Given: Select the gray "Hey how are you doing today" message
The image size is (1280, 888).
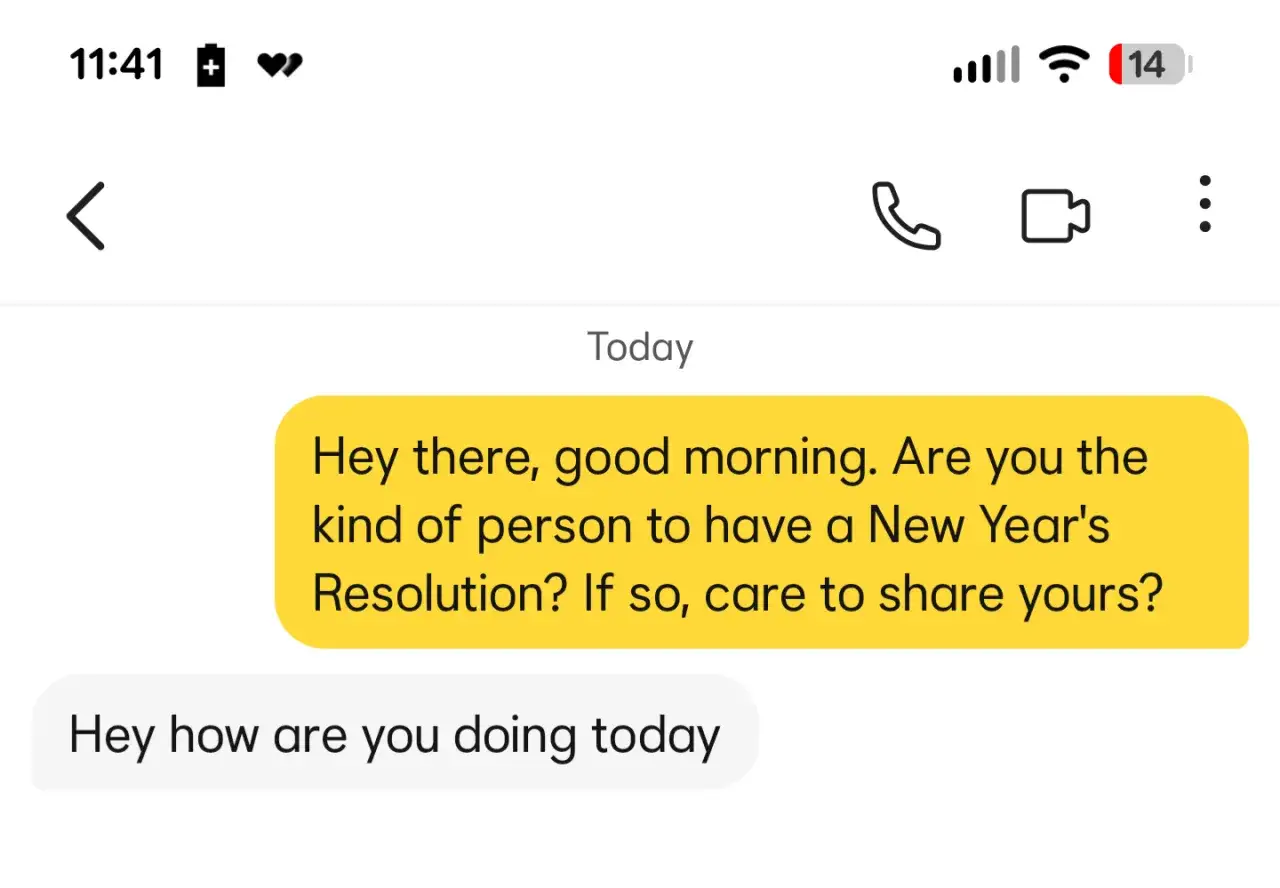Looking at the screenshot, I should click(394, 735).
